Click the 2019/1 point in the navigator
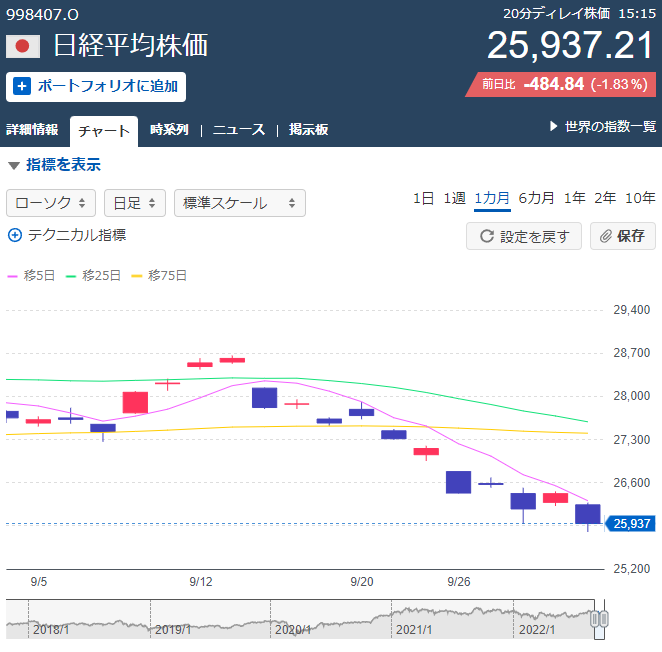Viewport: 662px width, 652px height. click(173, 630)
